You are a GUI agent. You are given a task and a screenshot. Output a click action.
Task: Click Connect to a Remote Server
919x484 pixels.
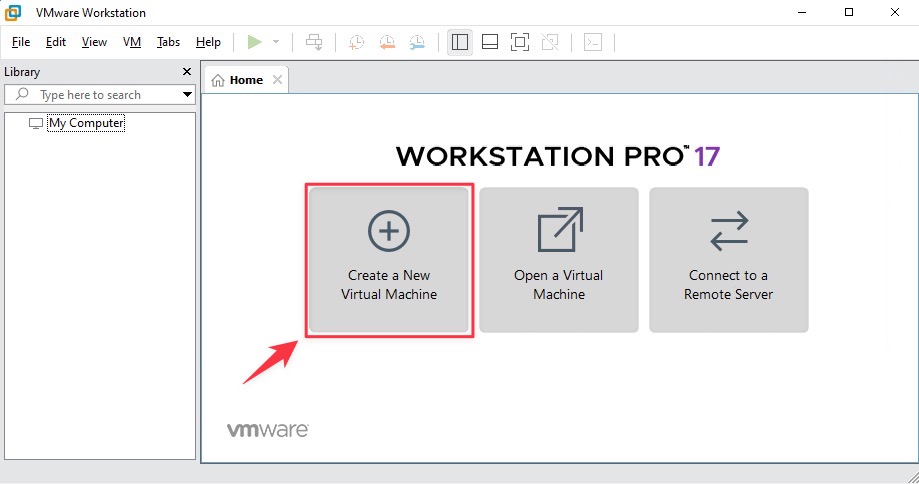tap(729, 260)
